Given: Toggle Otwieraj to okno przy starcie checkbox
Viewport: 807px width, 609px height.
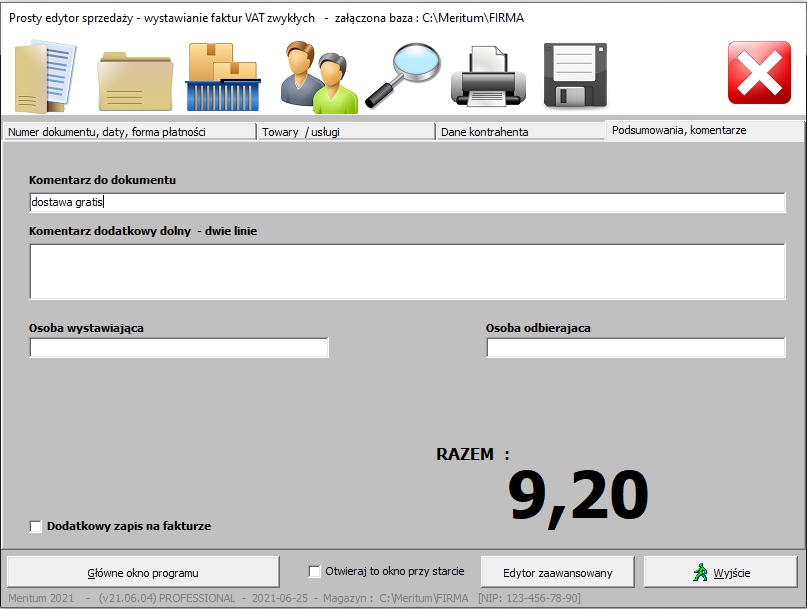Looking at the screenshot, I should tap(315, 572).
